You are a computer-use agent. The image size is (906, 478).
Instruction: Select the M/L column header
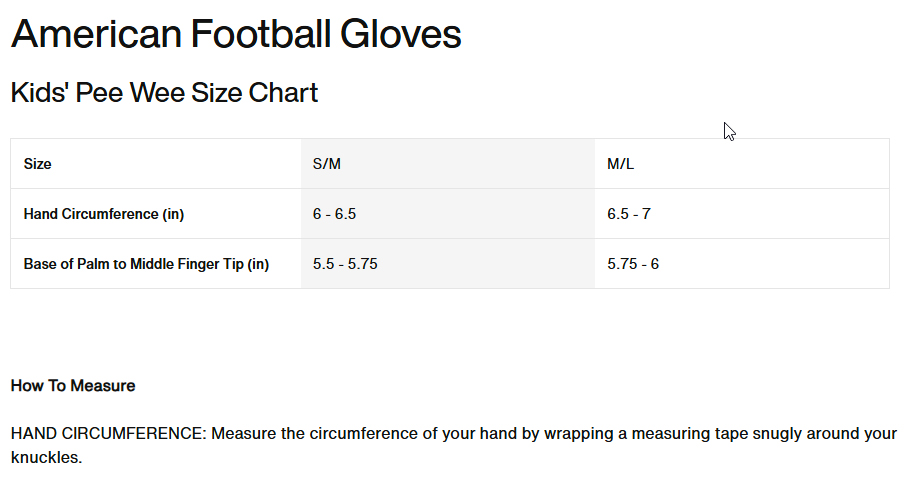pos(621,164)
